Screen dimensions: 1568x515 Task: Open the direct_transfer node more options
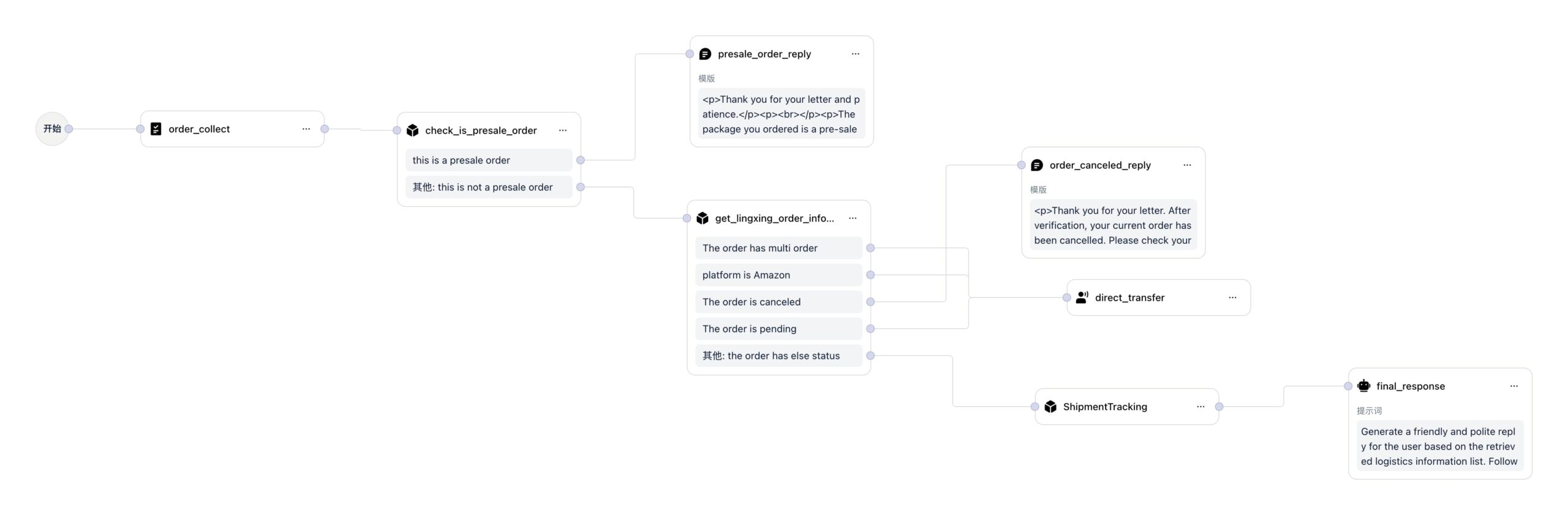point(1232,298)
